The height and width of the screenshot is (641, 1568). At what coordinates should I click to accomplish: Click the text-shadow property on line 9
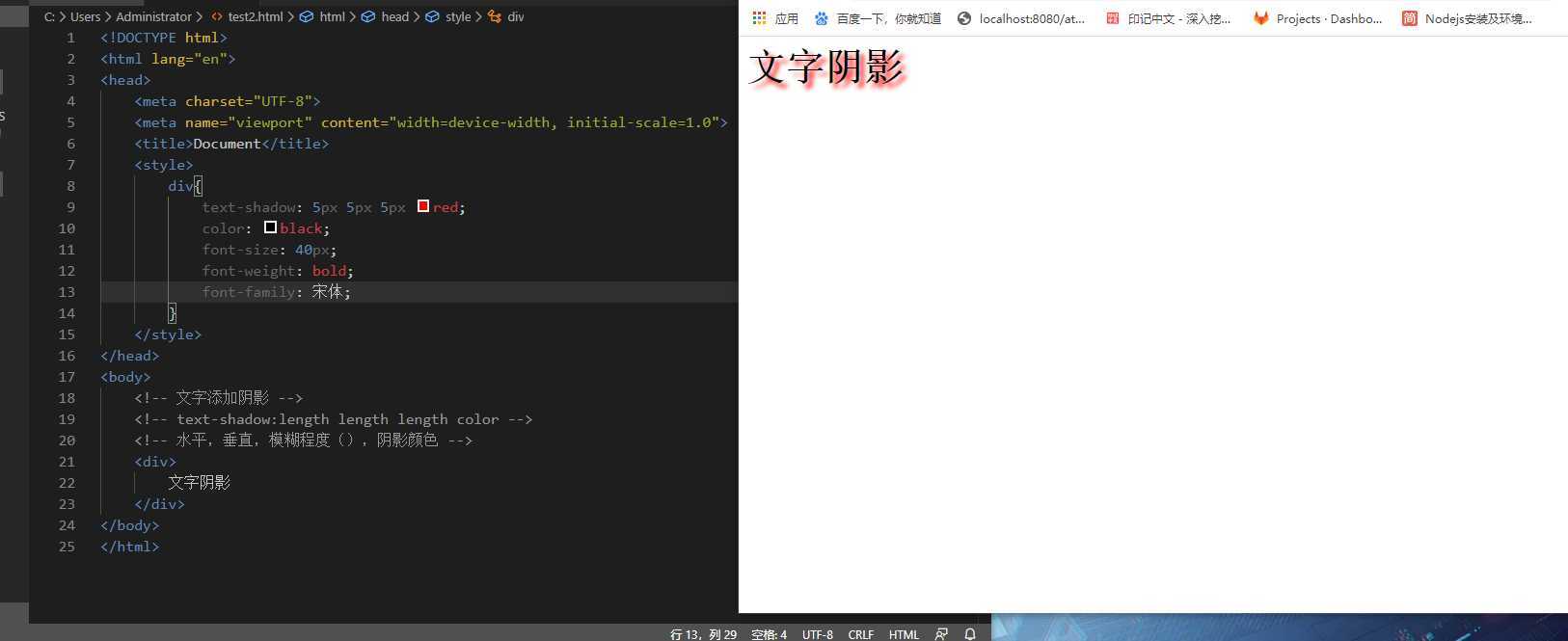coord(249,207)
